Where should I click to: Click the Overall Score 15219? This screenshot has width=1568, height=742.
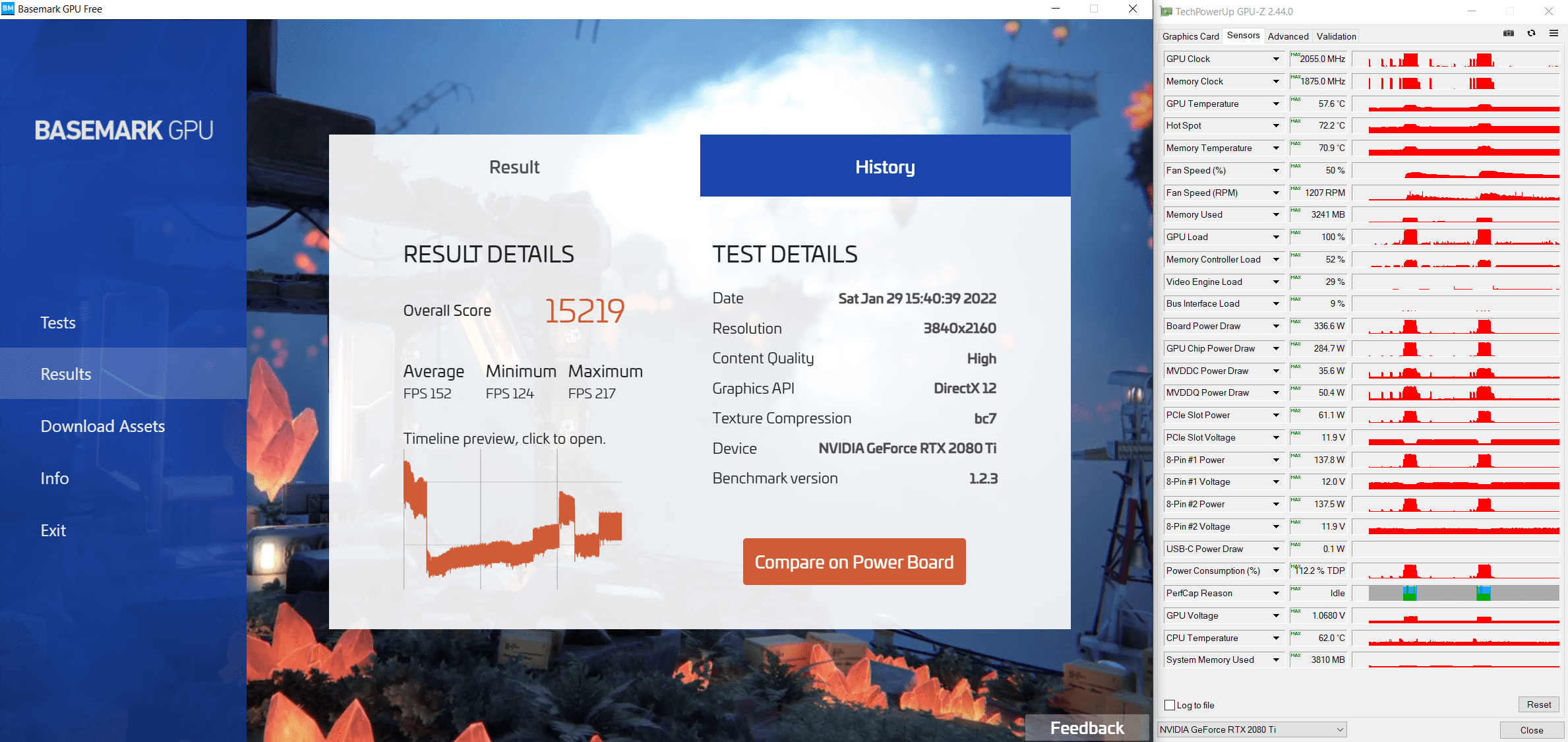[585, 311]
